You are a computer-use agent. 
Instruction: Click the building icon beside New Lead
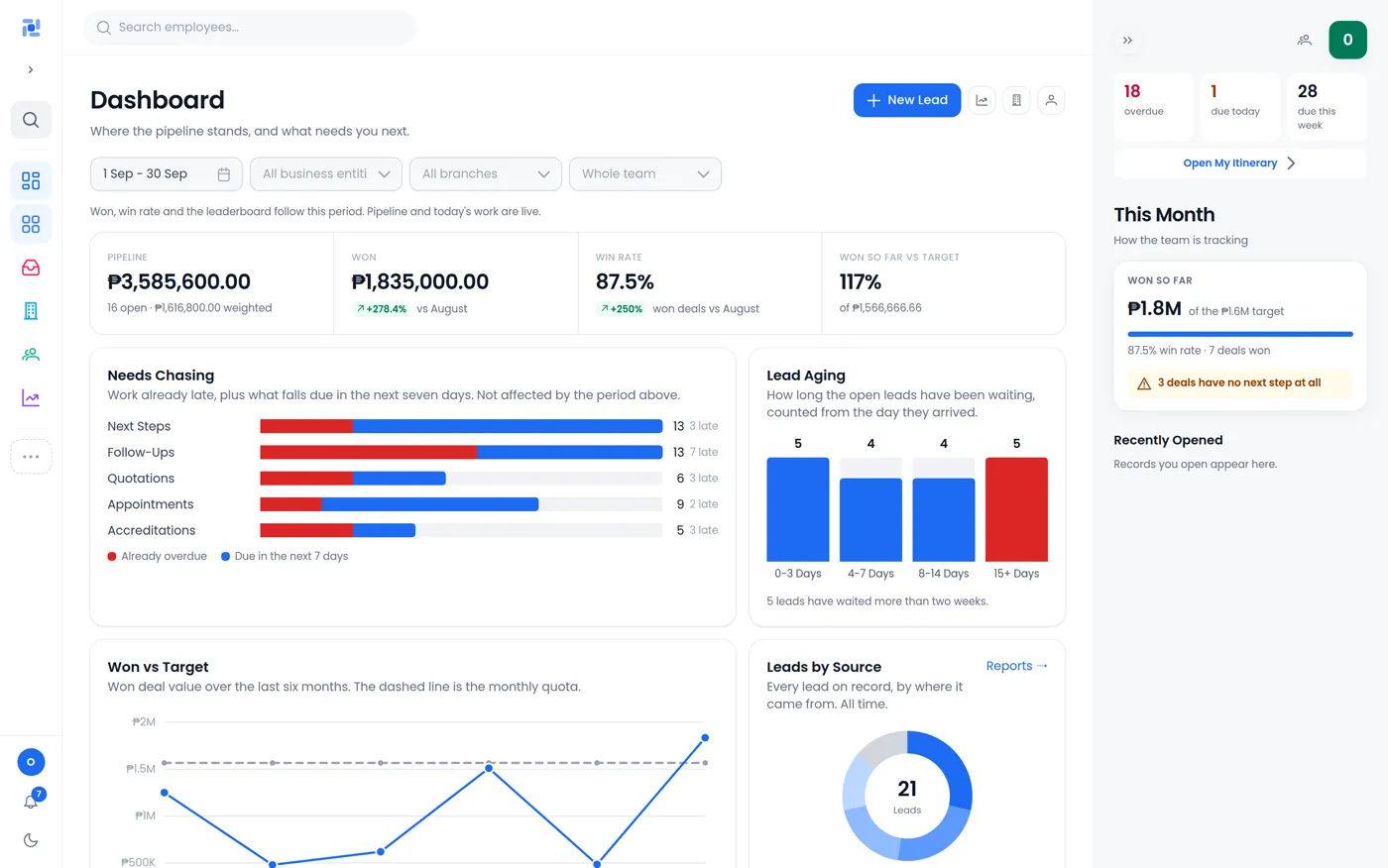pos(1016,100)
